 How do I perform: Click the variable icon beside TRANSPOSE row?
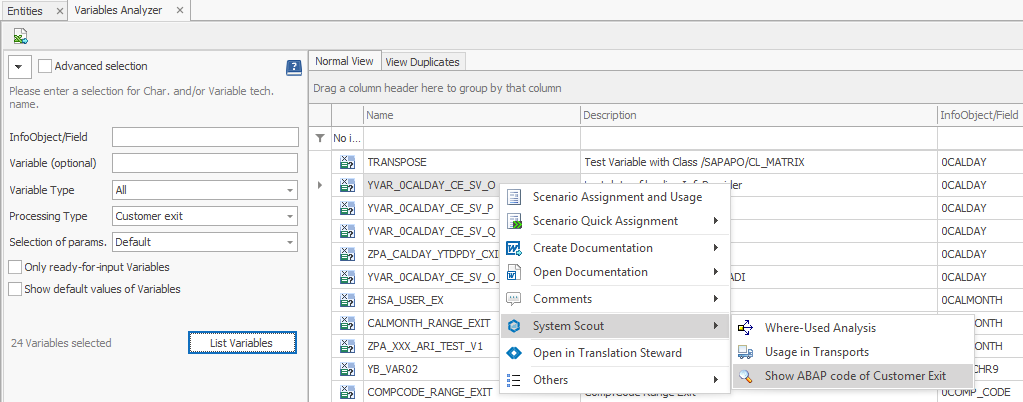[x=347, y=161]
